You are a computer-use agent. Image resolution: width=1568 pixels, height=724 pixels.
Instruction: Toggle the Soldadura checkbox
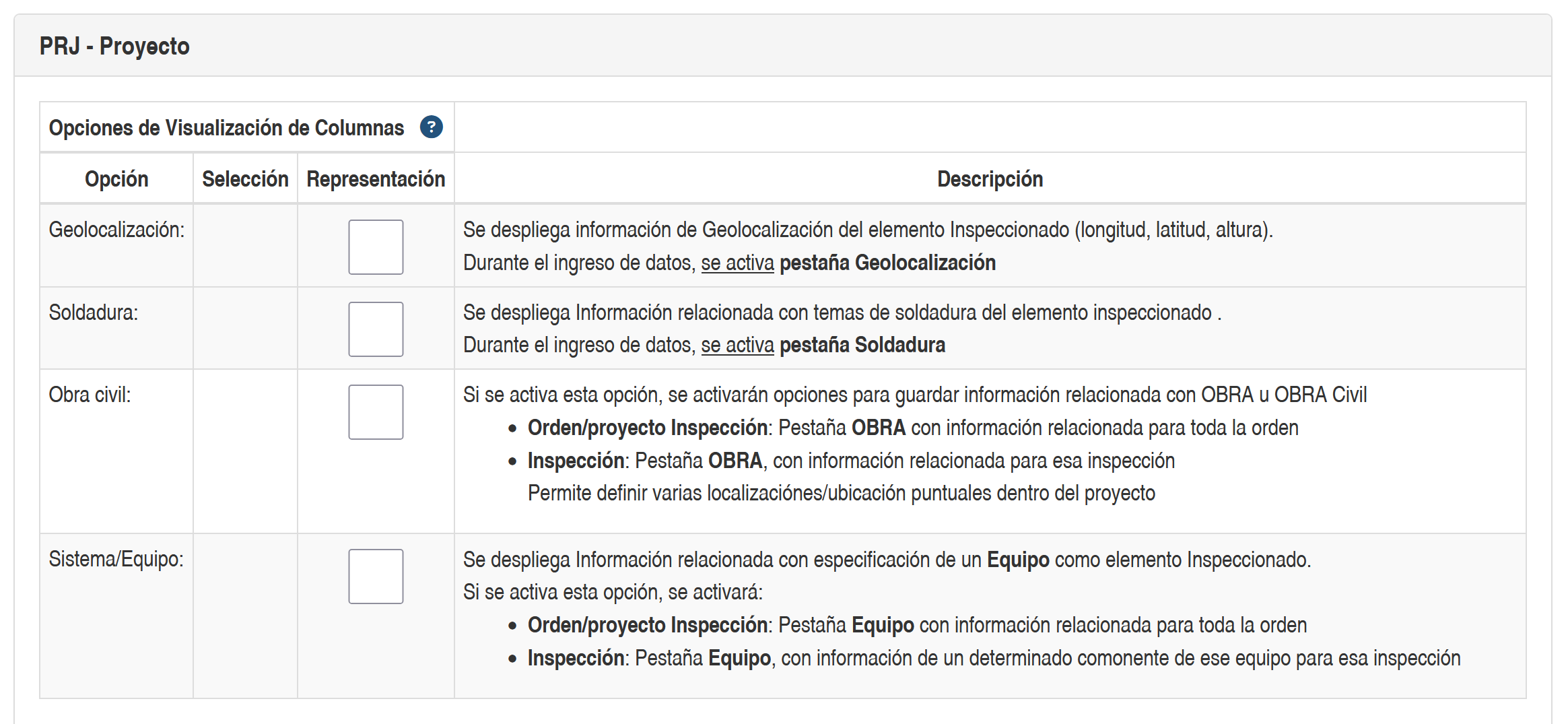(376, 329)
